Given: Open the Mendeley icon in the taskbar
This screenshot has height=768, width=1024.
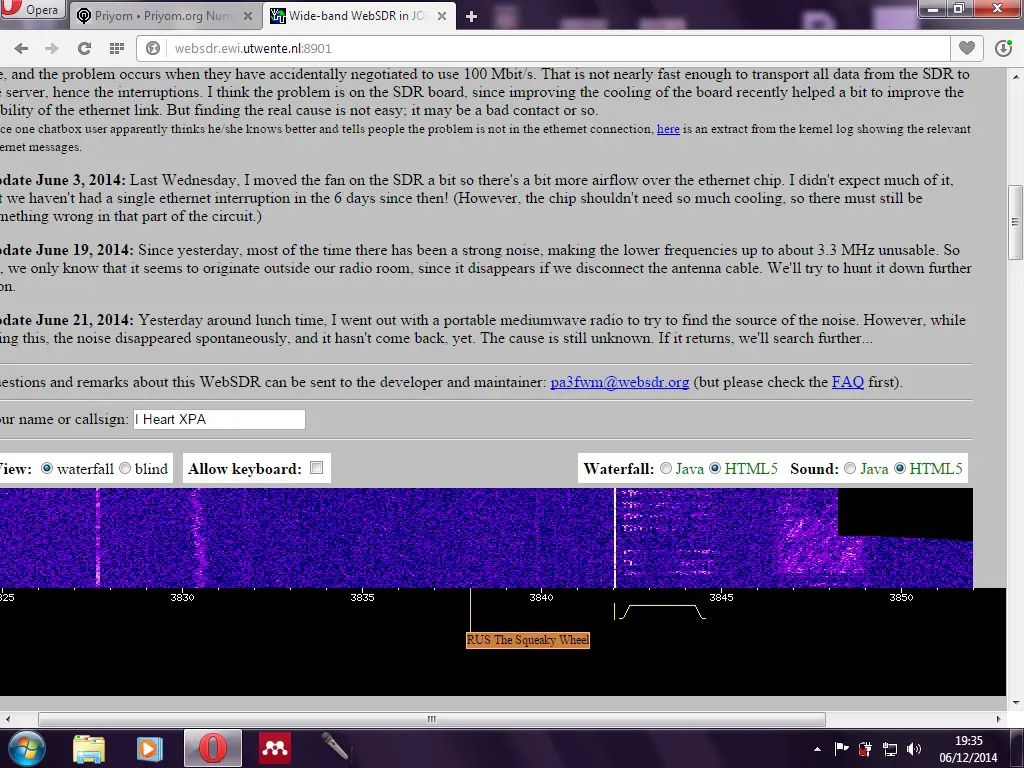Looking at the screenshot, I should tap(275, 748).
